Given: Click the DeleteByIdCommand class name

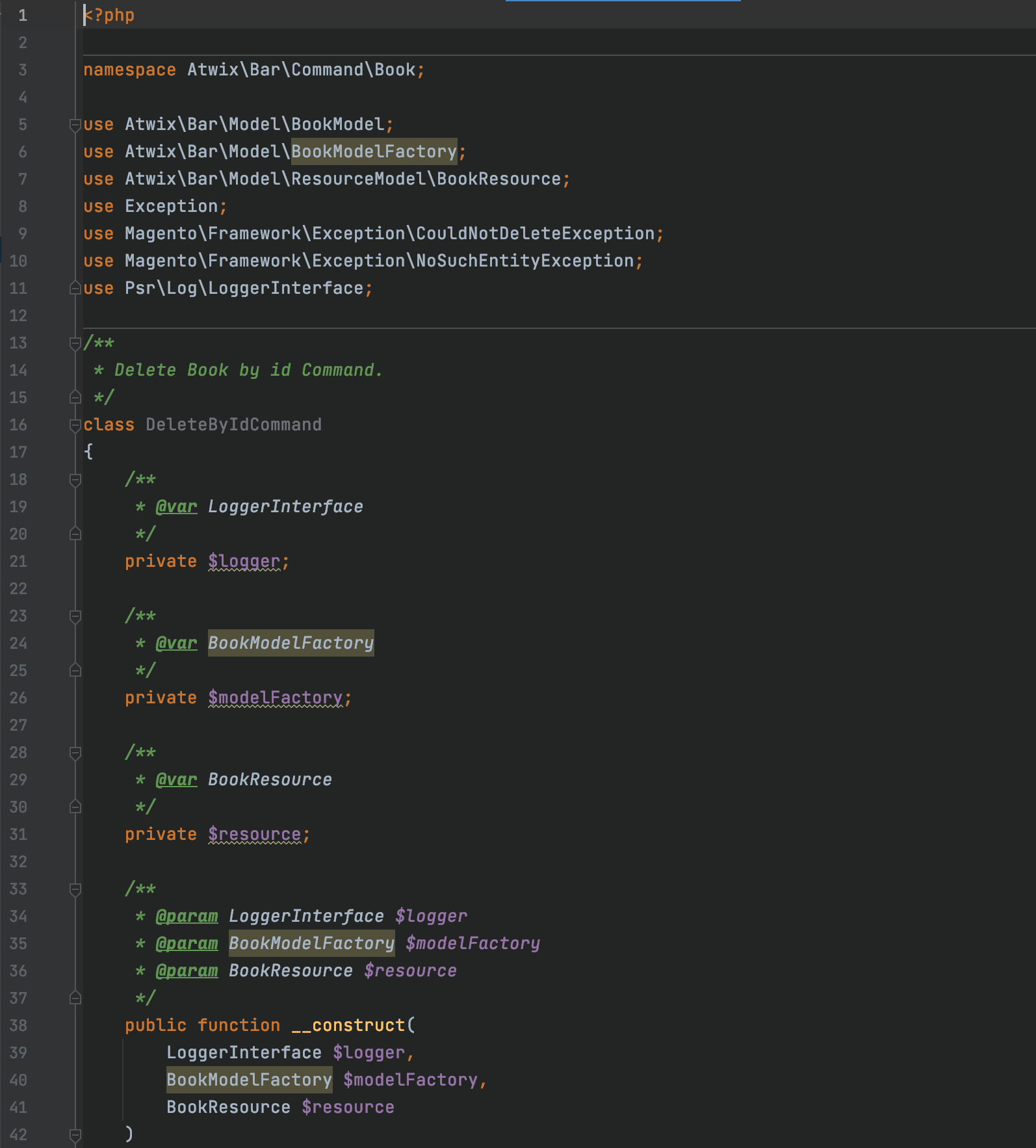Looking at the screenshot, I should 233,424.
